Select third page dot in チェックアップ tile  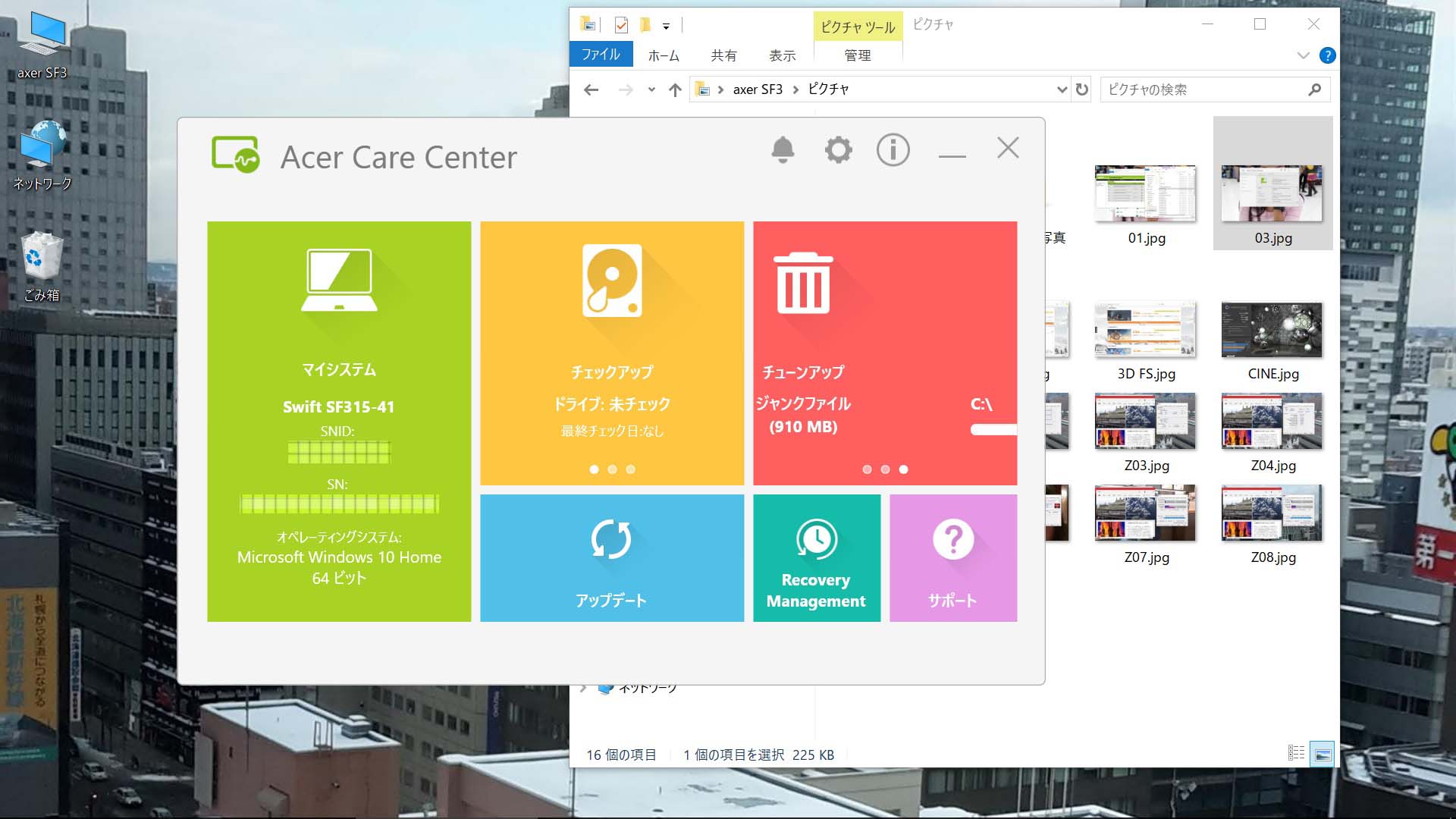(x=630, y=469)
